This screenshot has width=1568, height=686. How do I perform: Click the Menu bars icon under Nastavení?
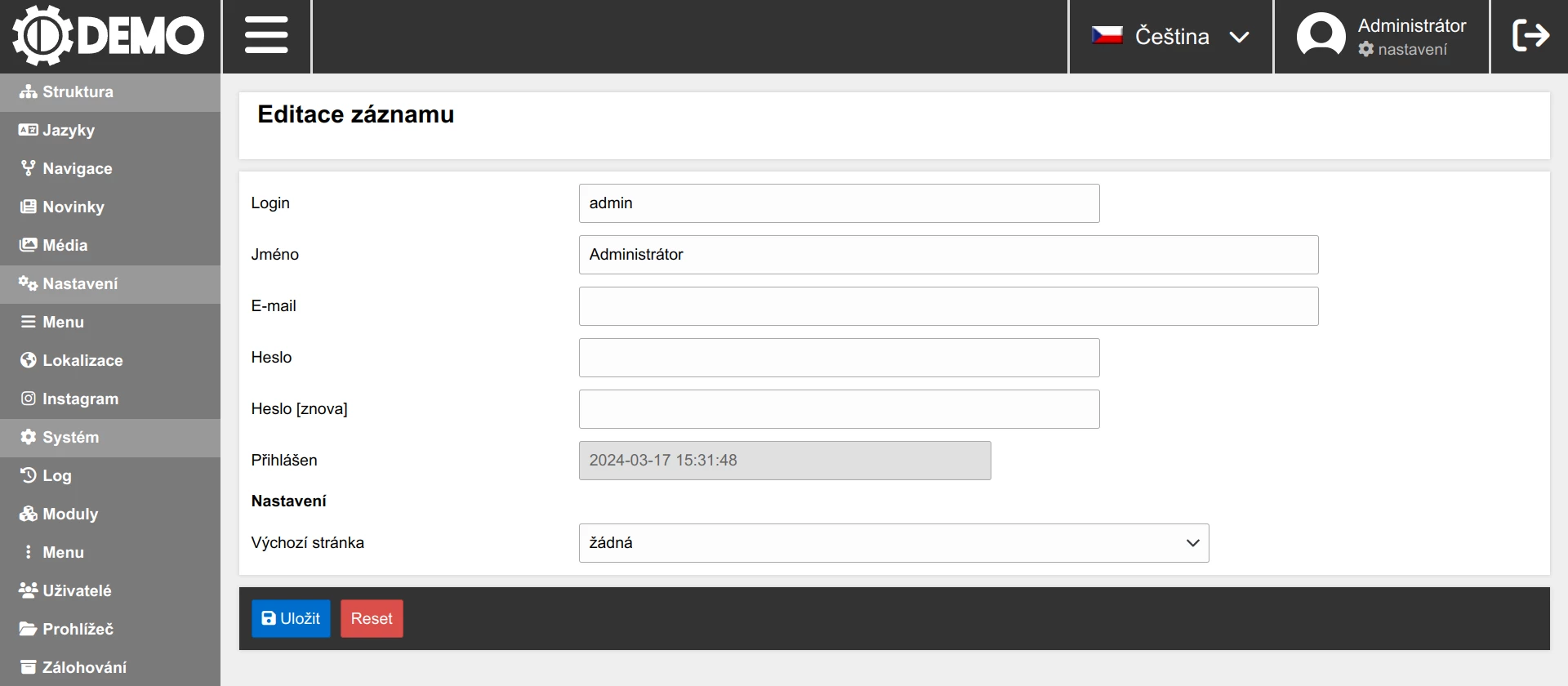(29, 322)
